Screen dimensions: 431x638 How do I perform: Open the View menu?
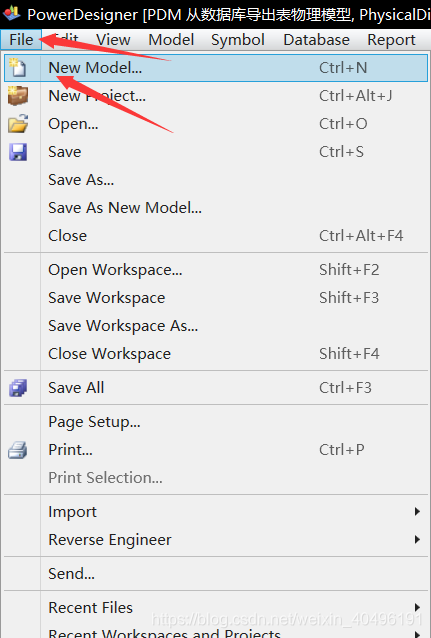[113, 40]
